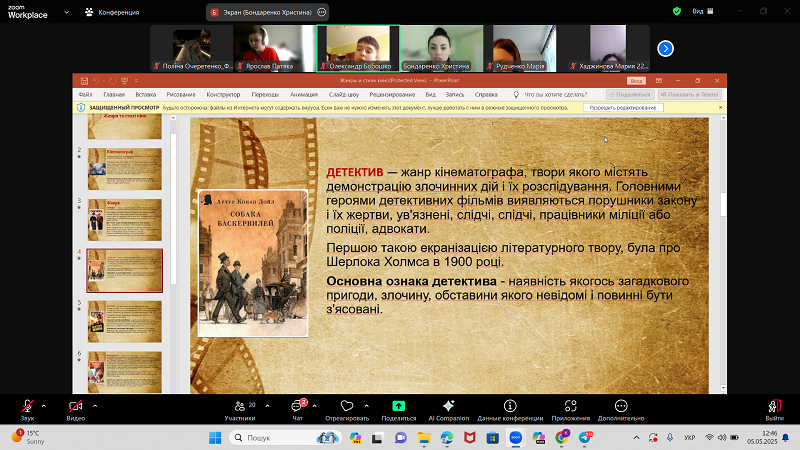Screen dimensions: 800x450
Task: Select slide 5 thumbnail in panel
Action: pyautogui.click(x=124, y=321)
